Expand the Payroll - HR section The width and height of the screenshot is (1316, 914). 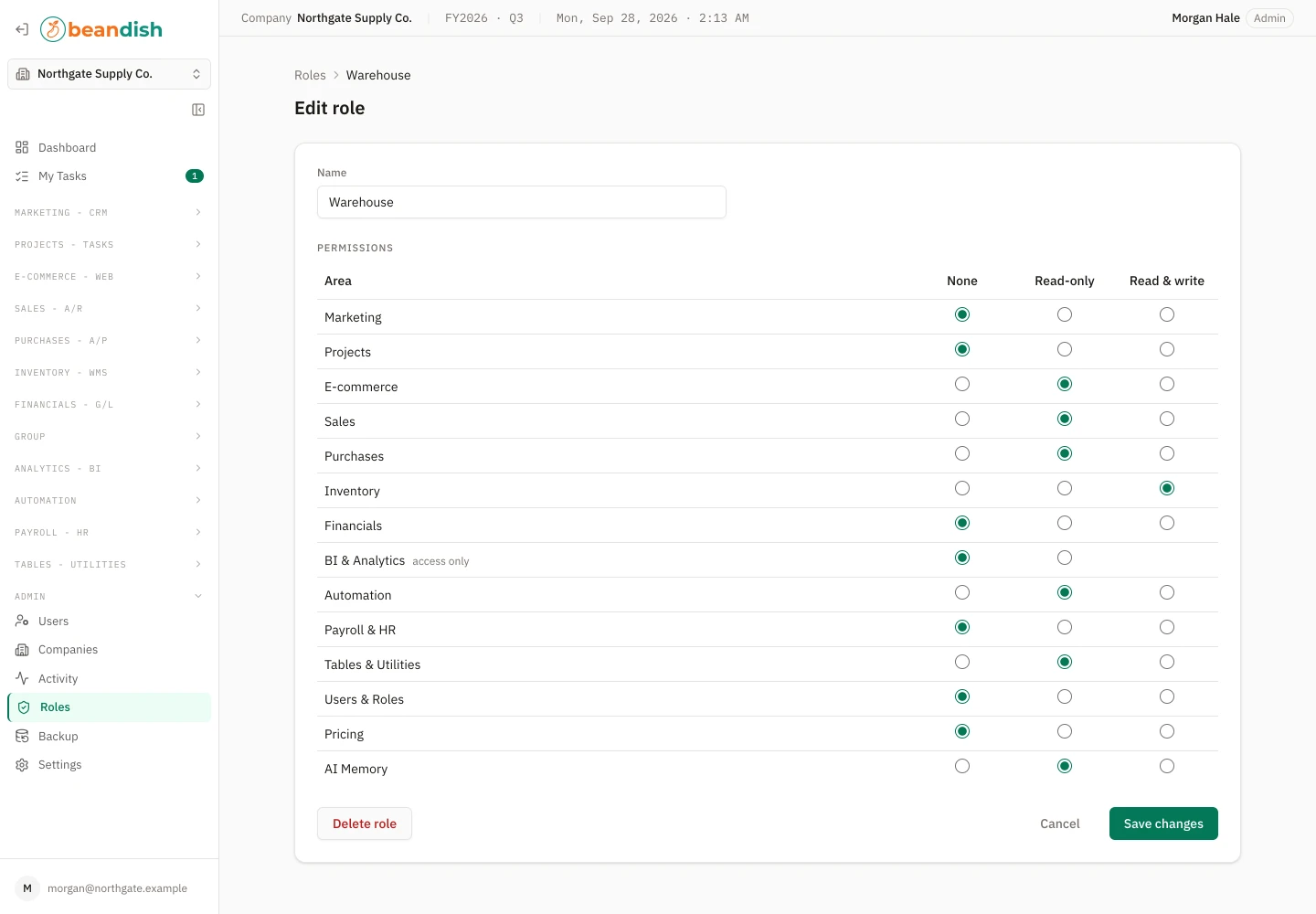click(x=109, y=532)
